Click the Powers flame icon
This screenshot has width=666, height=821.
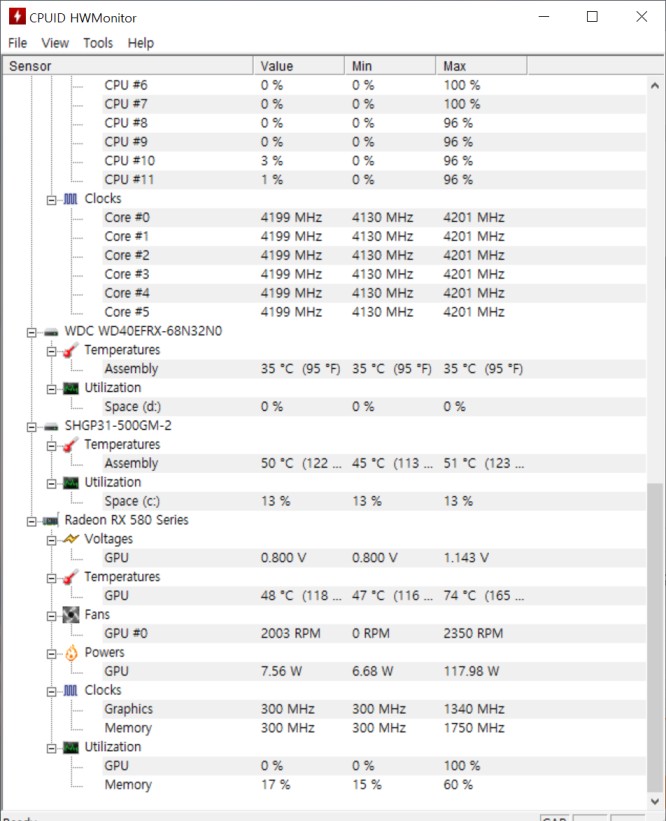pos(70,652)
